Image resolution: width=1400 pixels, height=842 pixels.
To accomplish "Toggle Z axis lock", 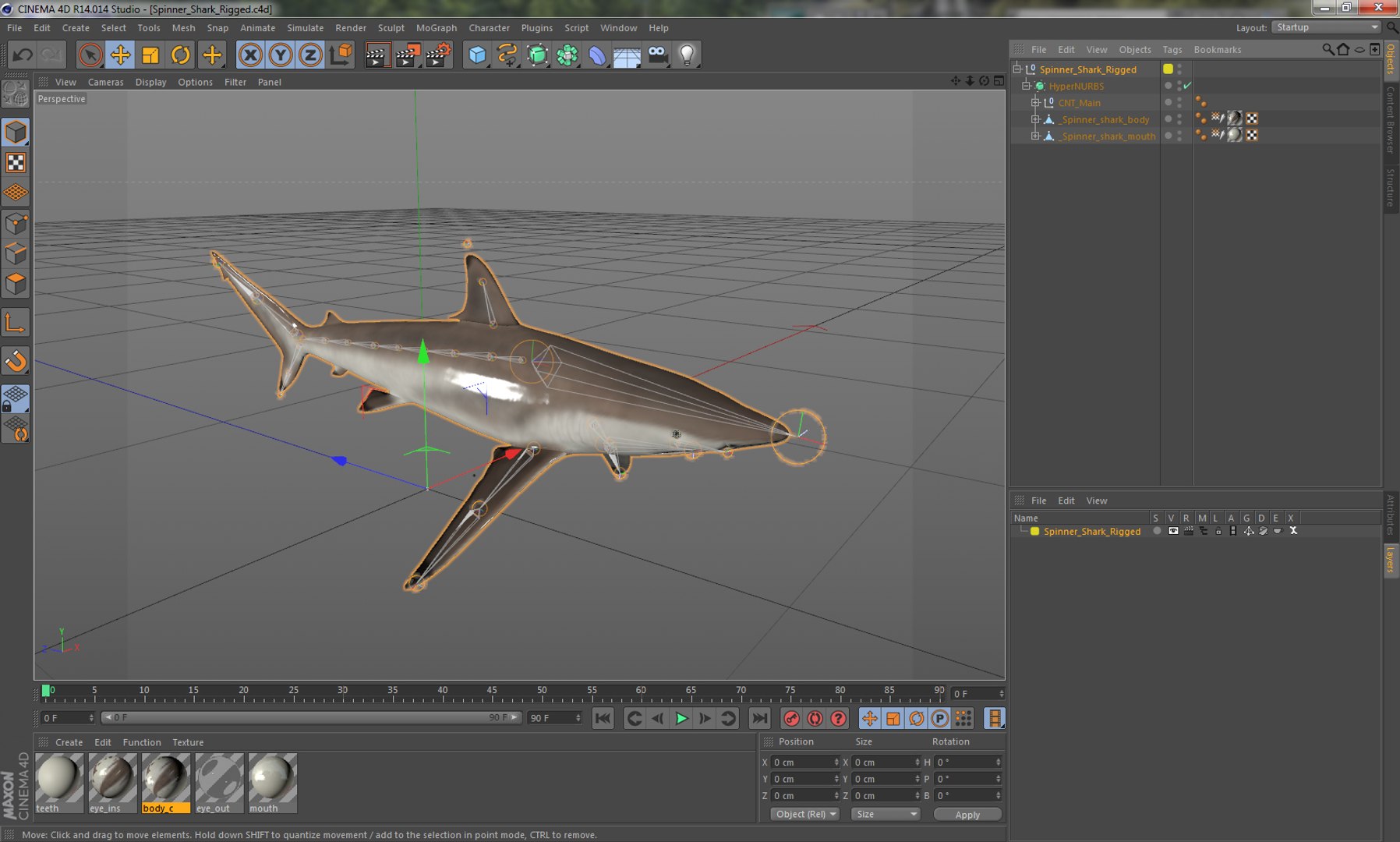I will point(310,55).
